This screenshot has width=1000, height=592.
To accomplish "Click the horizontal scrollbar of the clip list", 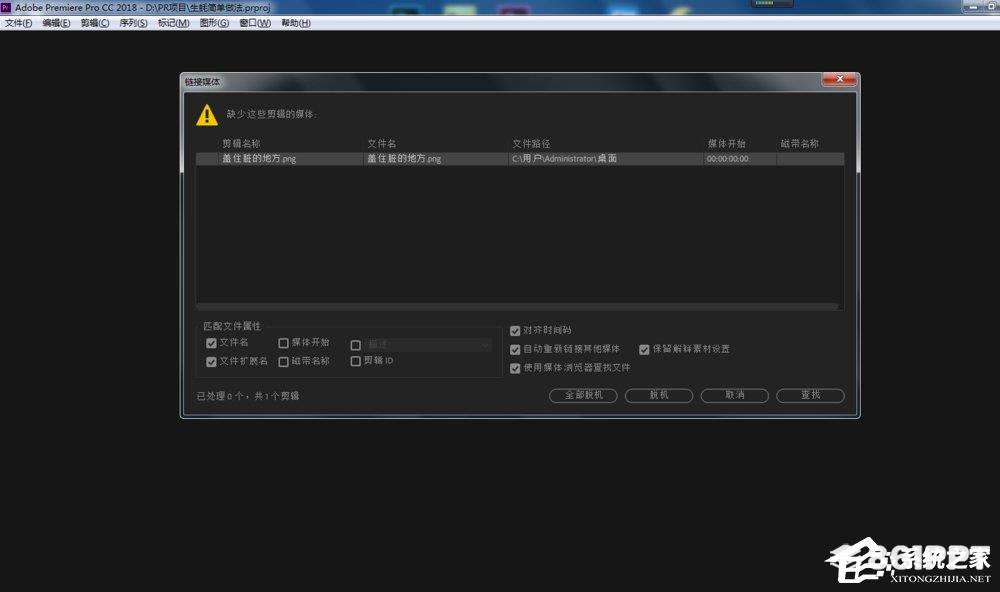I will click(517, 307).
